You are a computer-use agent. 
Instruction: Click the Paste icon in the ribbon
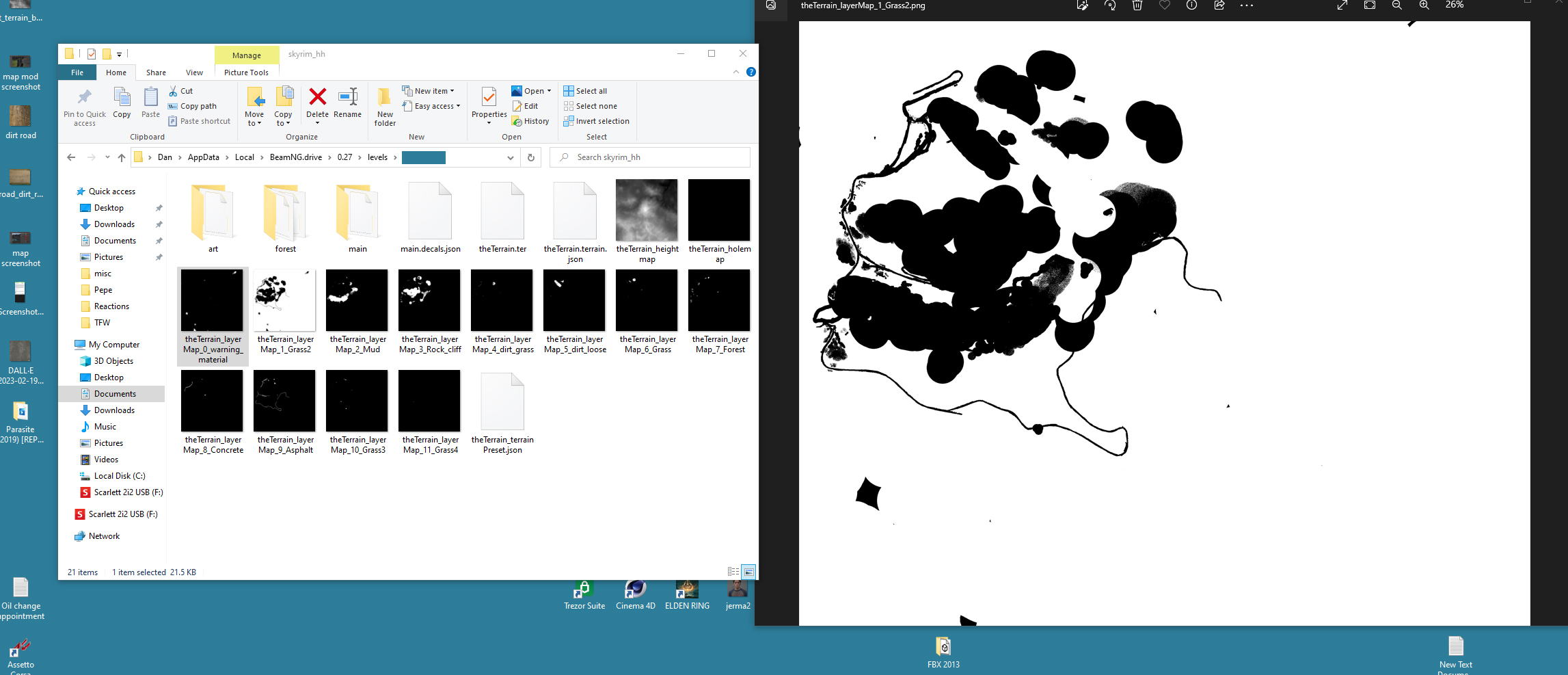tap(150, 98)
